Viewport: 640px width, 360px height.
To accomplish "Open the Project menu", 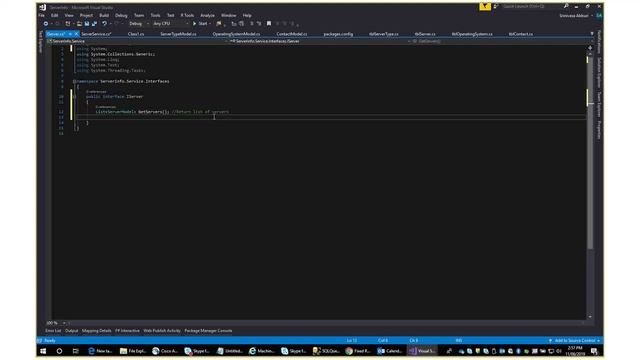I will (86, 16).
